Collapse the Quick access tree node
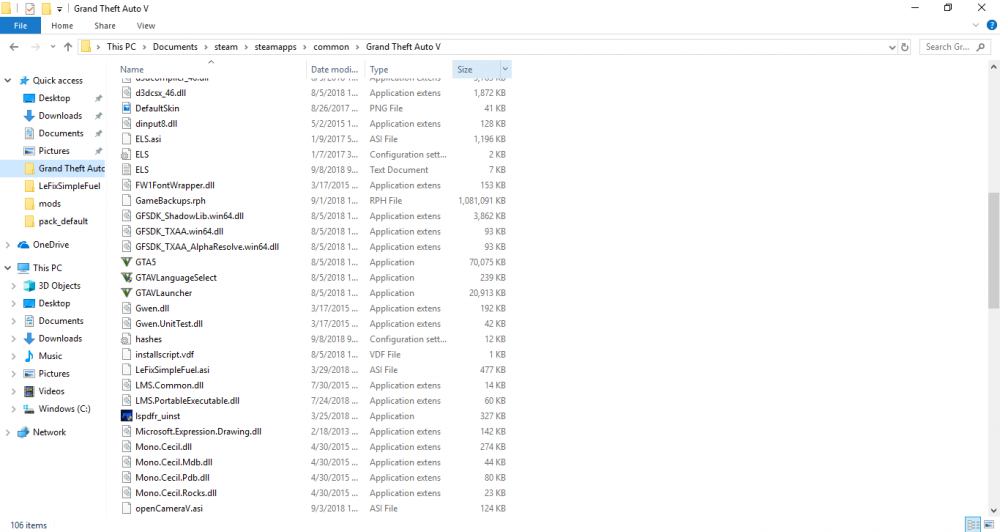 (x=8, y=80)
